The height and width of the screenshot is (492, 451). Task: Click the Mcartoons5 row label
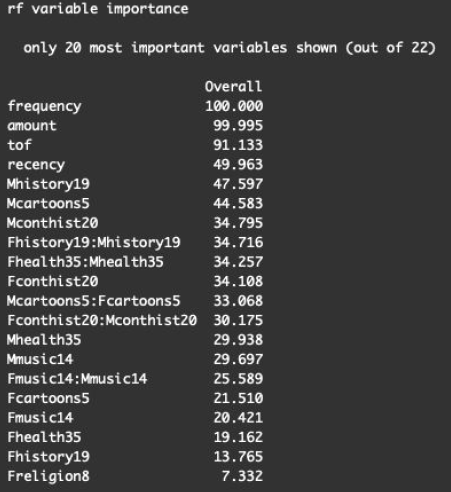coord(48,203)
